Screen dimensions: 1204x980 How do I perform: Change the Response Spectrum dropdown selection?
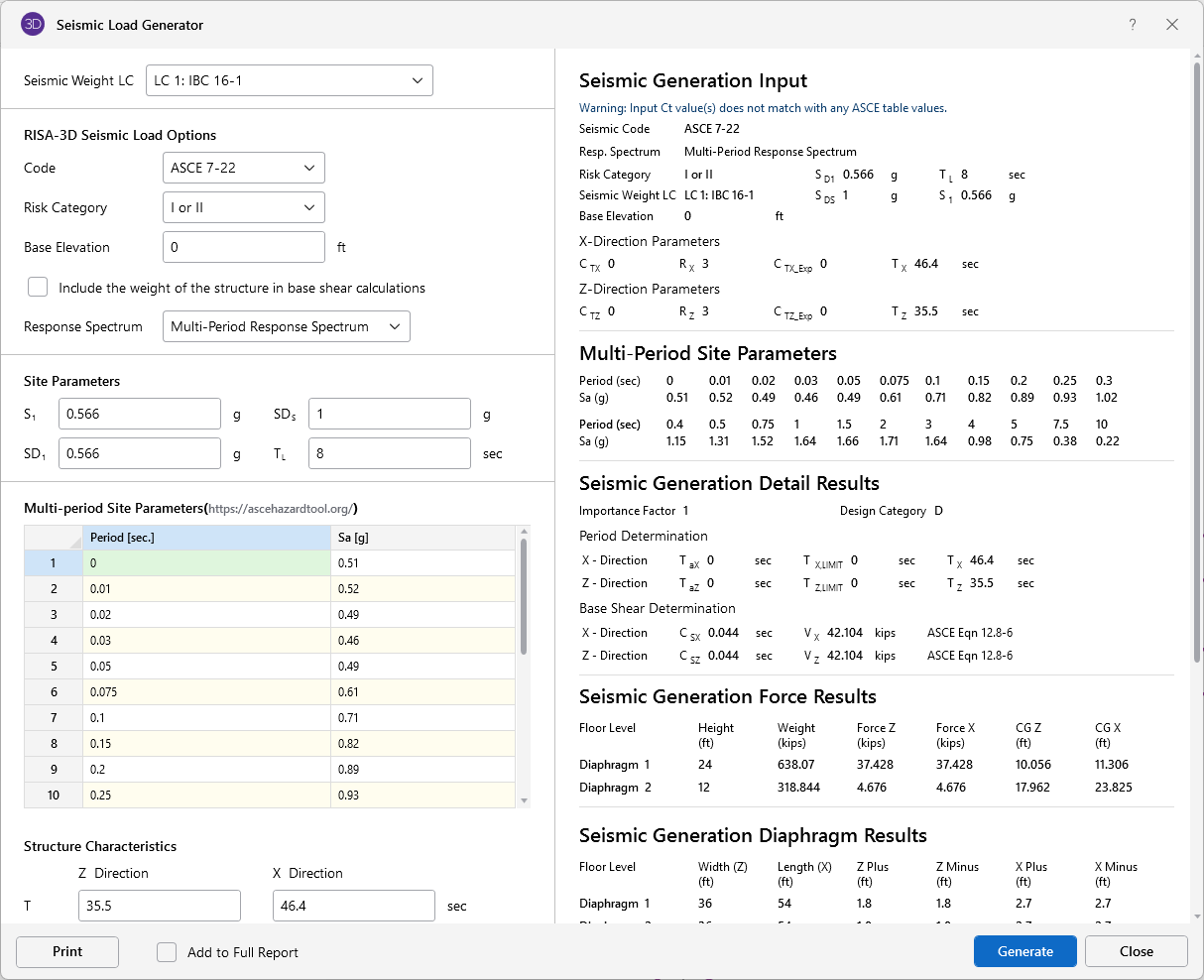point(286,326)
